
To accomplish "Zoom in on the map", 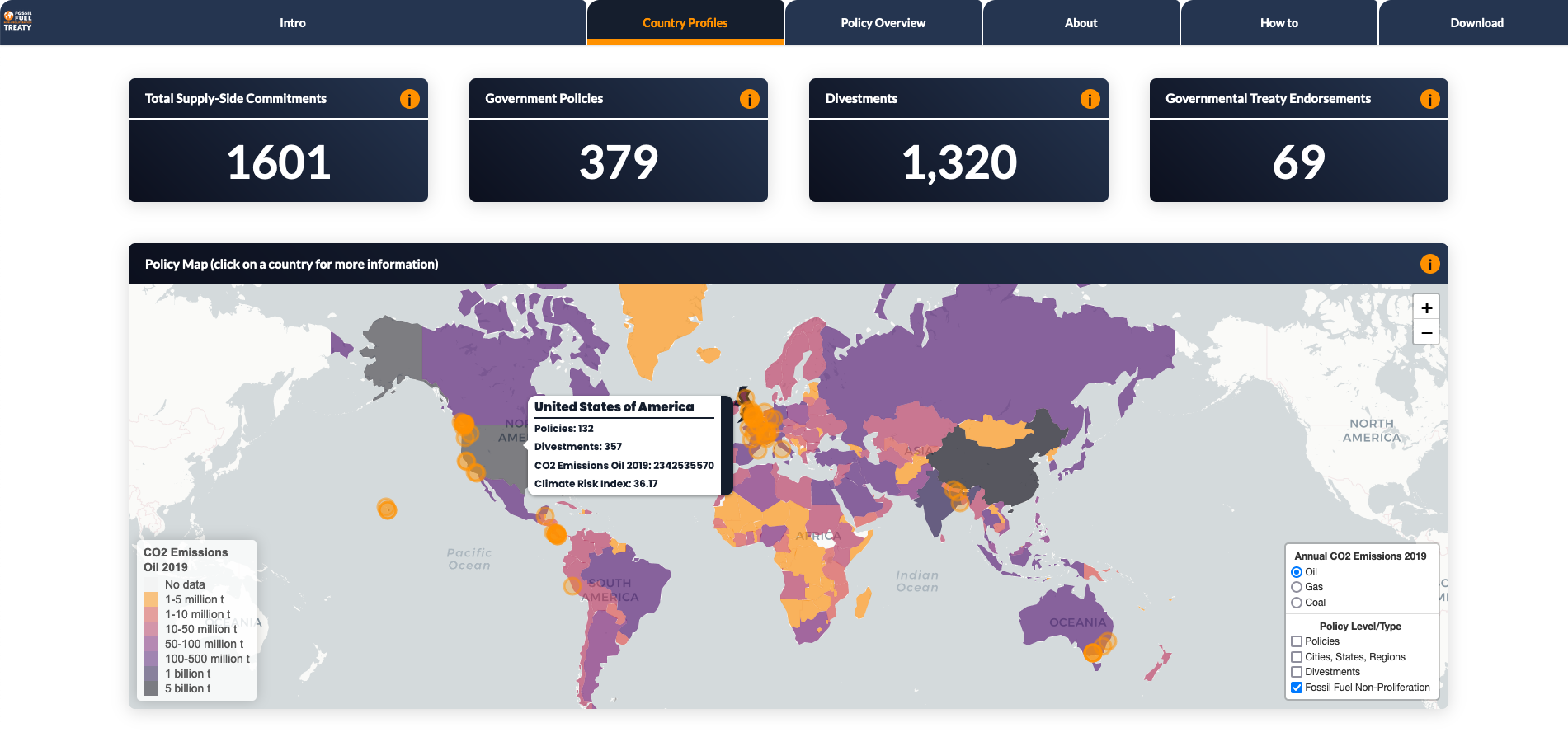I will pyautogui.click(x=1427, y=307).
